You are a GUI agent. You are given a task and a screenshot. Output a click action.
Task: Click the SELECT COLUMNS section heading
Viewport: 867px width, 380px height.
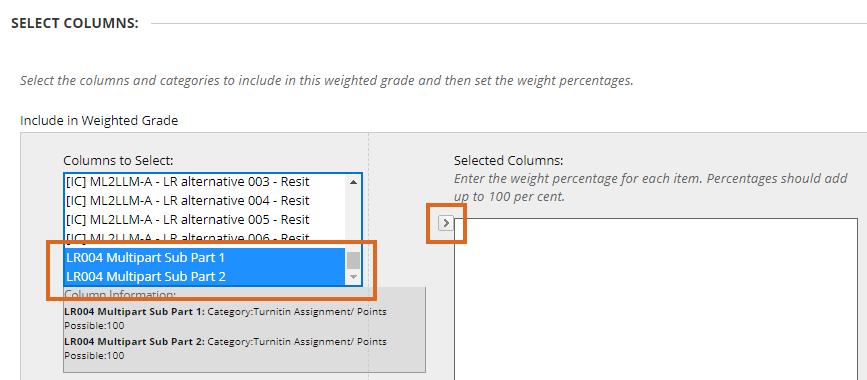pos(75,23)
